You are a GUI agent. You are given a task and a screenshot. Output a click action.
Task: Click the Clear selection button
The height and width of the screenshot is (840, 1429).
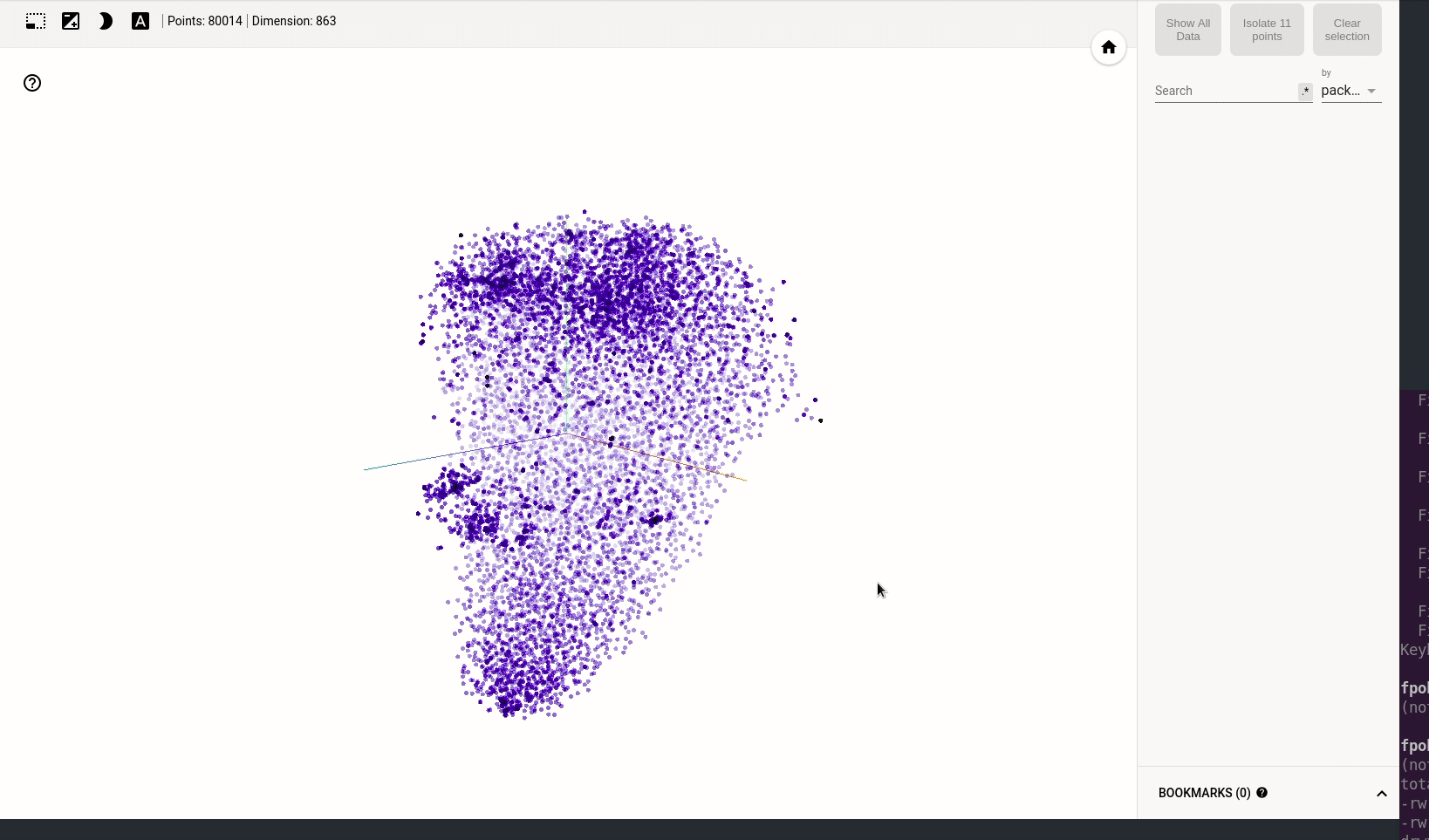1347,30
